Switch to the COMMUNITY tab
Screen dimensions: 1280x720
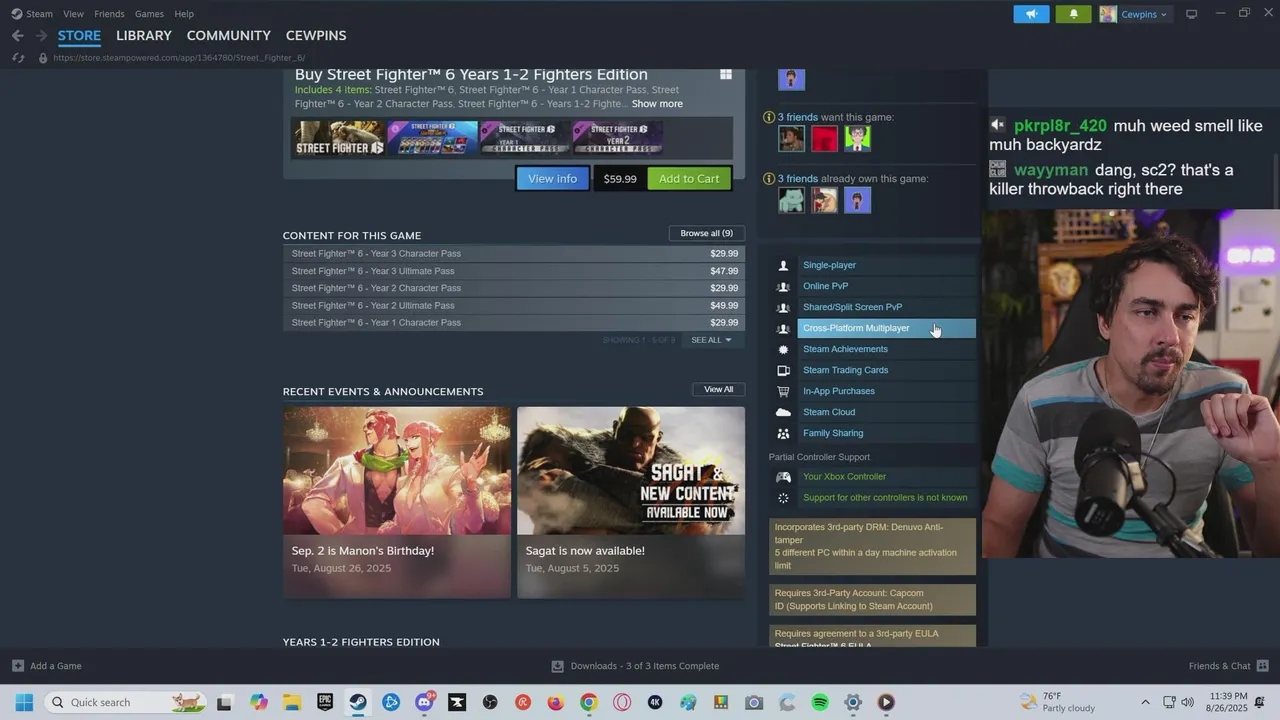click(229, 35)
